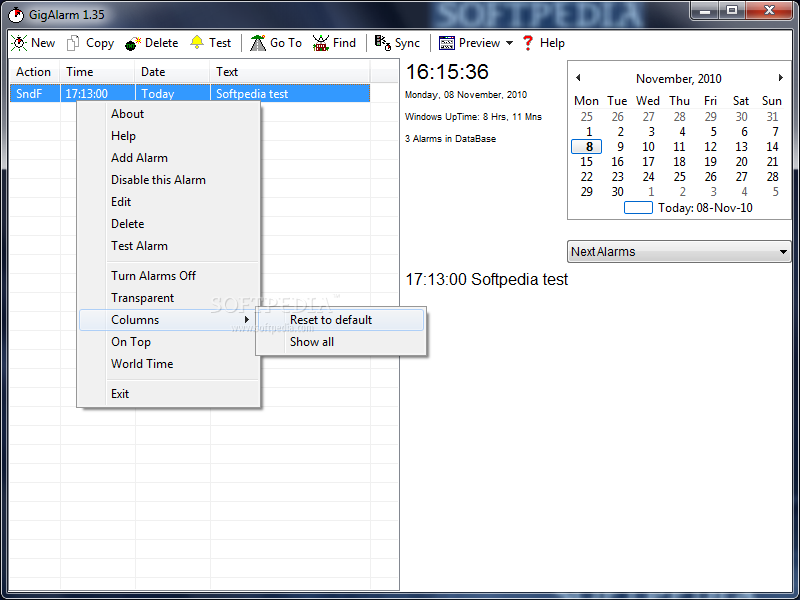Image resolution: width=800 pixels, height=600 pixels.
Task: Click the Preview window icon
Action: click(x=446, y=43)
